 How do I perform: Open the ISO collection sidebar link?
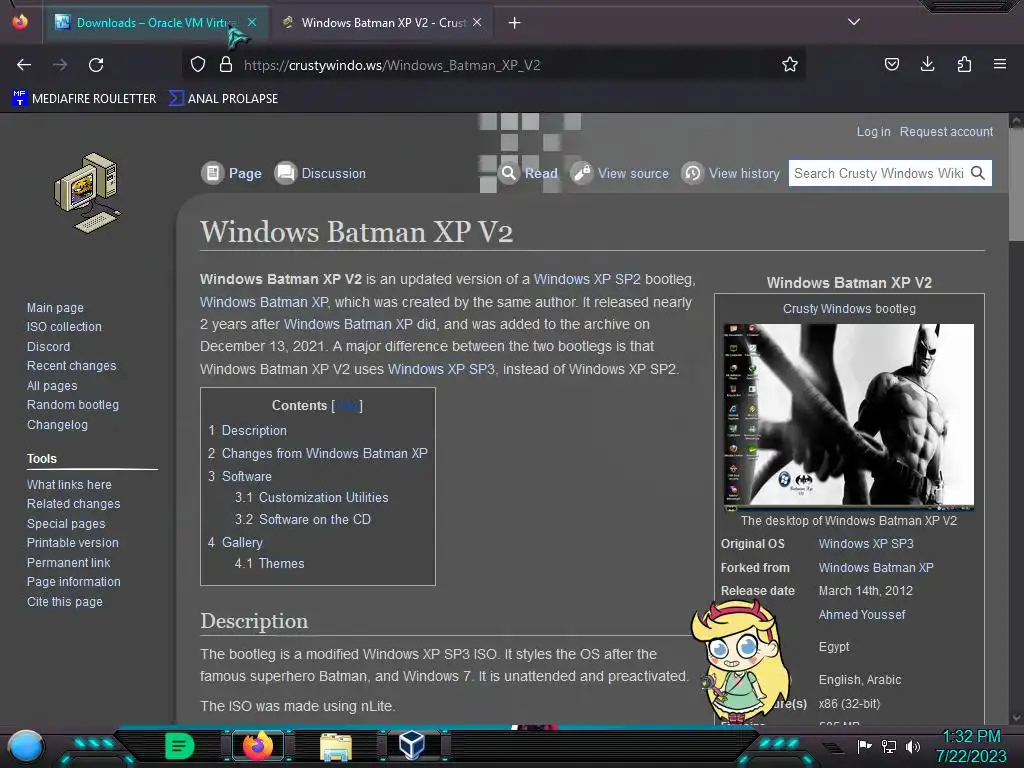pyautogui.click(x=64, y=327)
